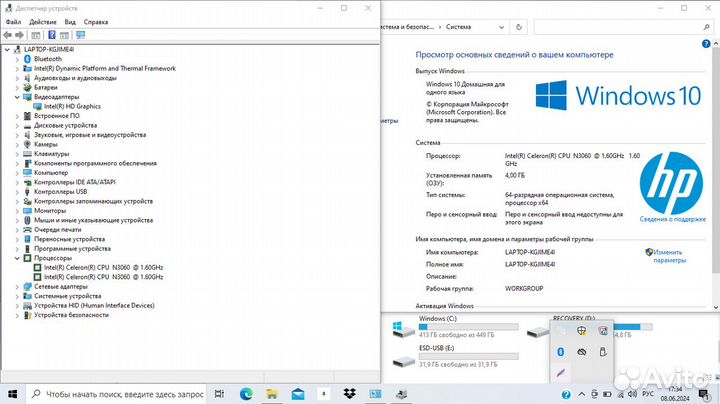Launch Microsoft Edge from taskbar
720x404 pixels.
[x=246, y=394]
